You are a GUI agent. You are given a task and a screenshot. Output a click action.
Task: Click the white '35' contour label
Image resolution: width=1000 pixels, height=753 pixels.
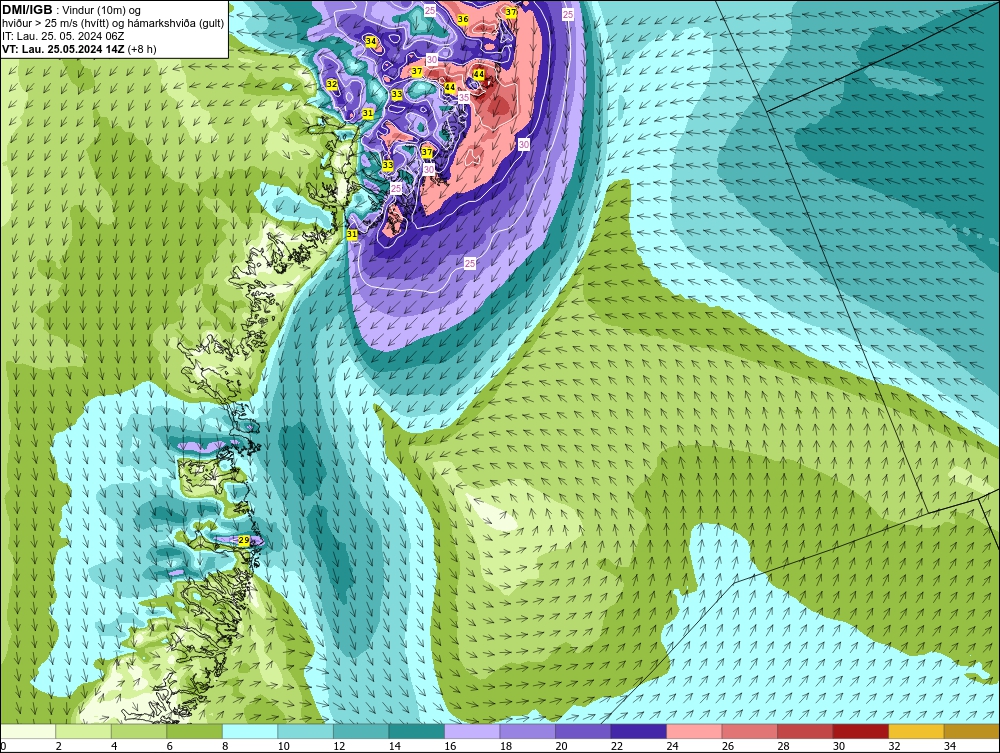click(x=464, y=97)
